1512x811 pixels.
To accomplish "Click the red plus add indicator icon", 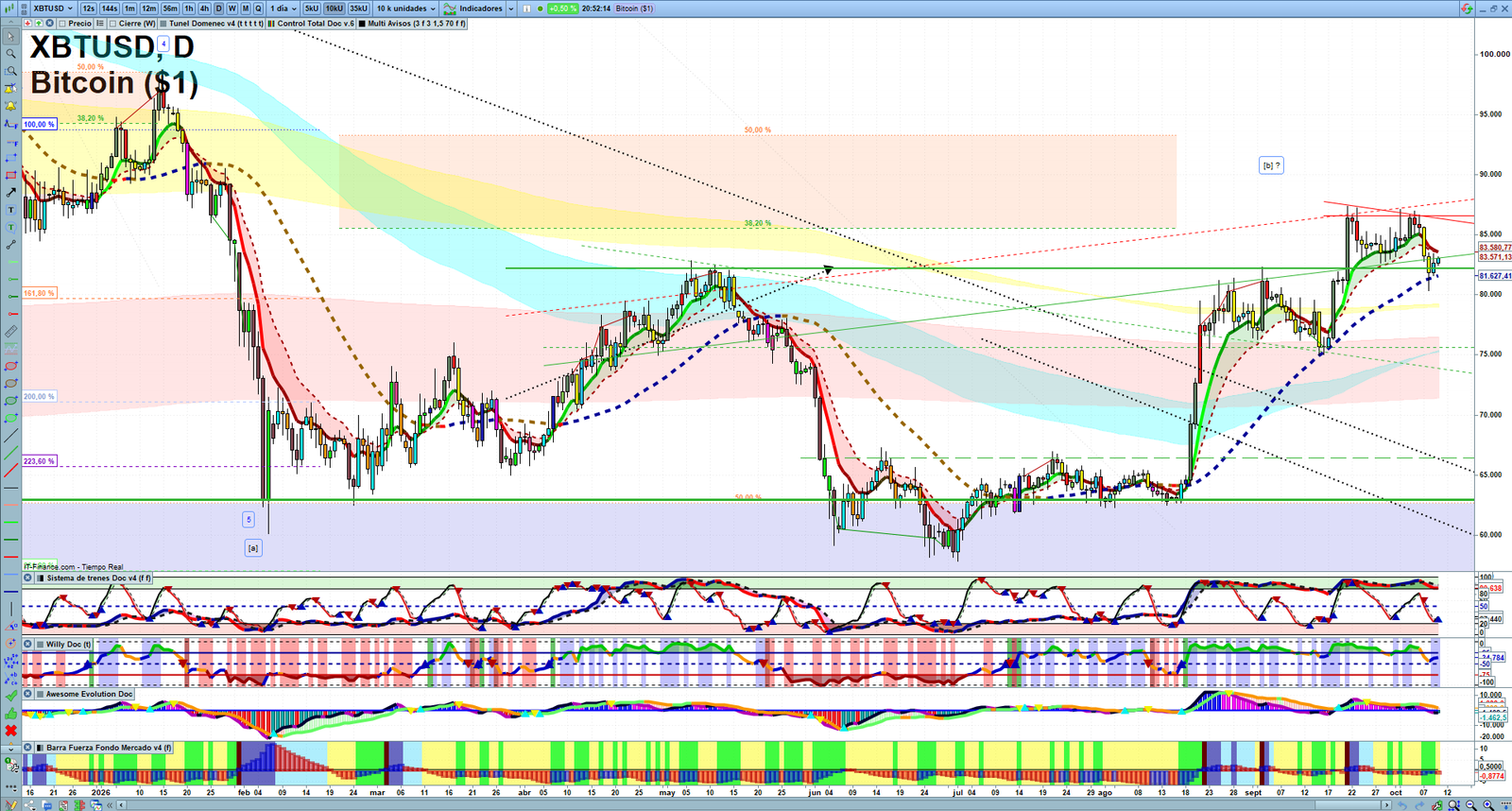I will pos(27,24).
